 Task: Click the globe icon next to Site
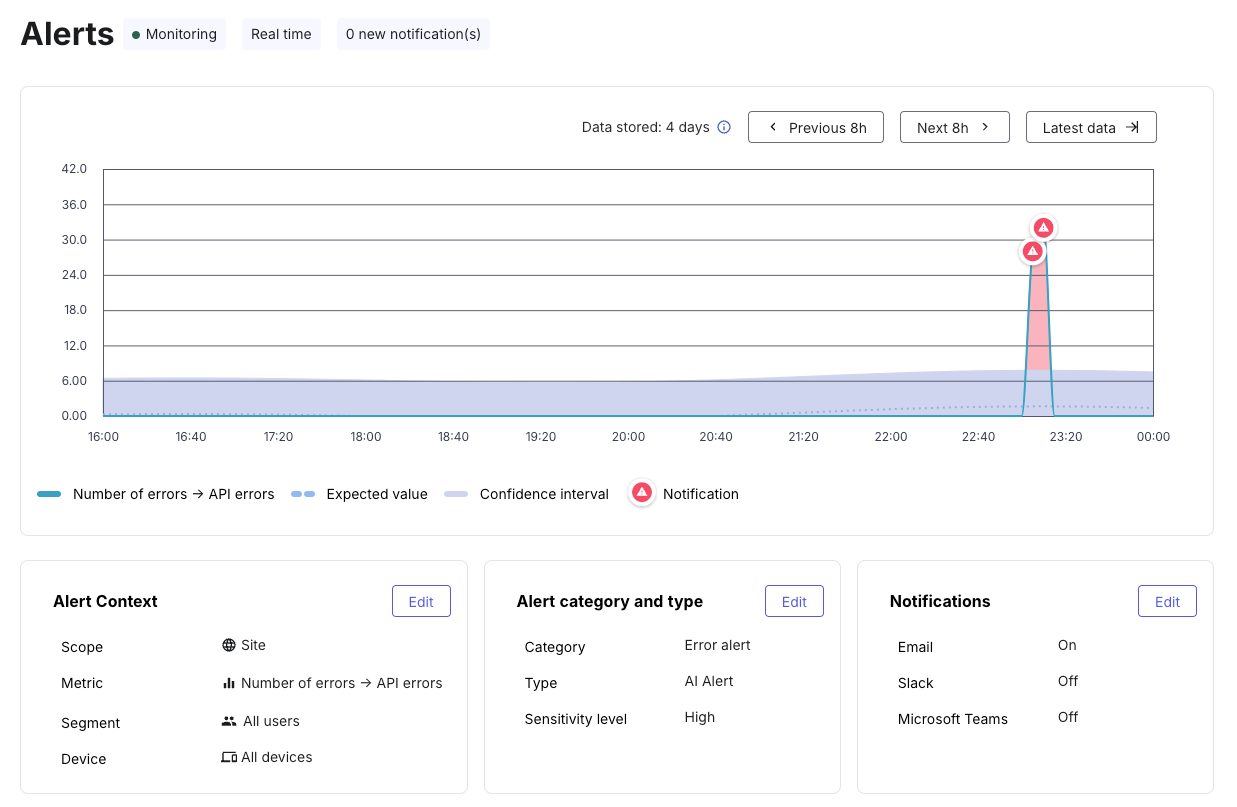point(229,645)
